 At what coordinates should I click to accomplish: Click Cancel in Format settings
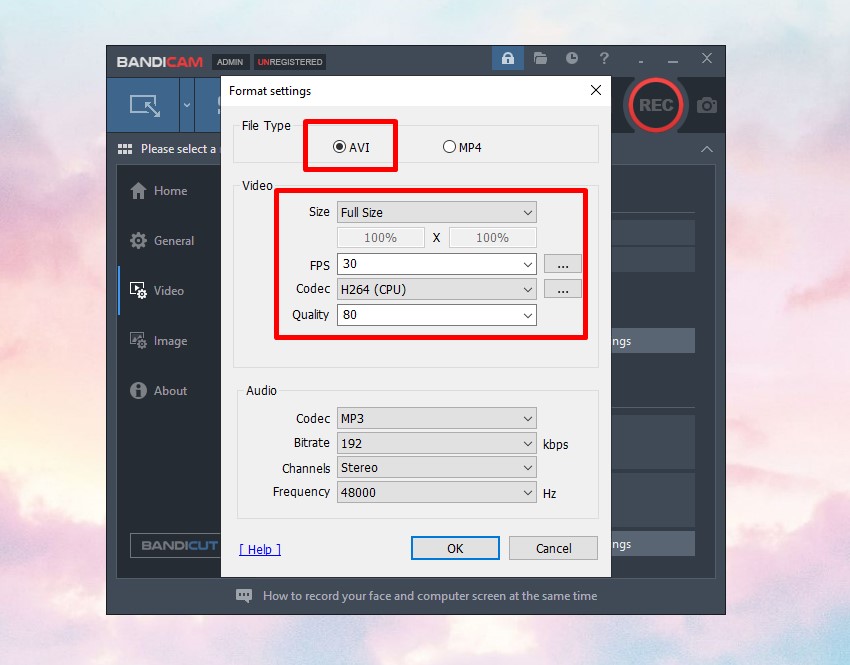553,548
